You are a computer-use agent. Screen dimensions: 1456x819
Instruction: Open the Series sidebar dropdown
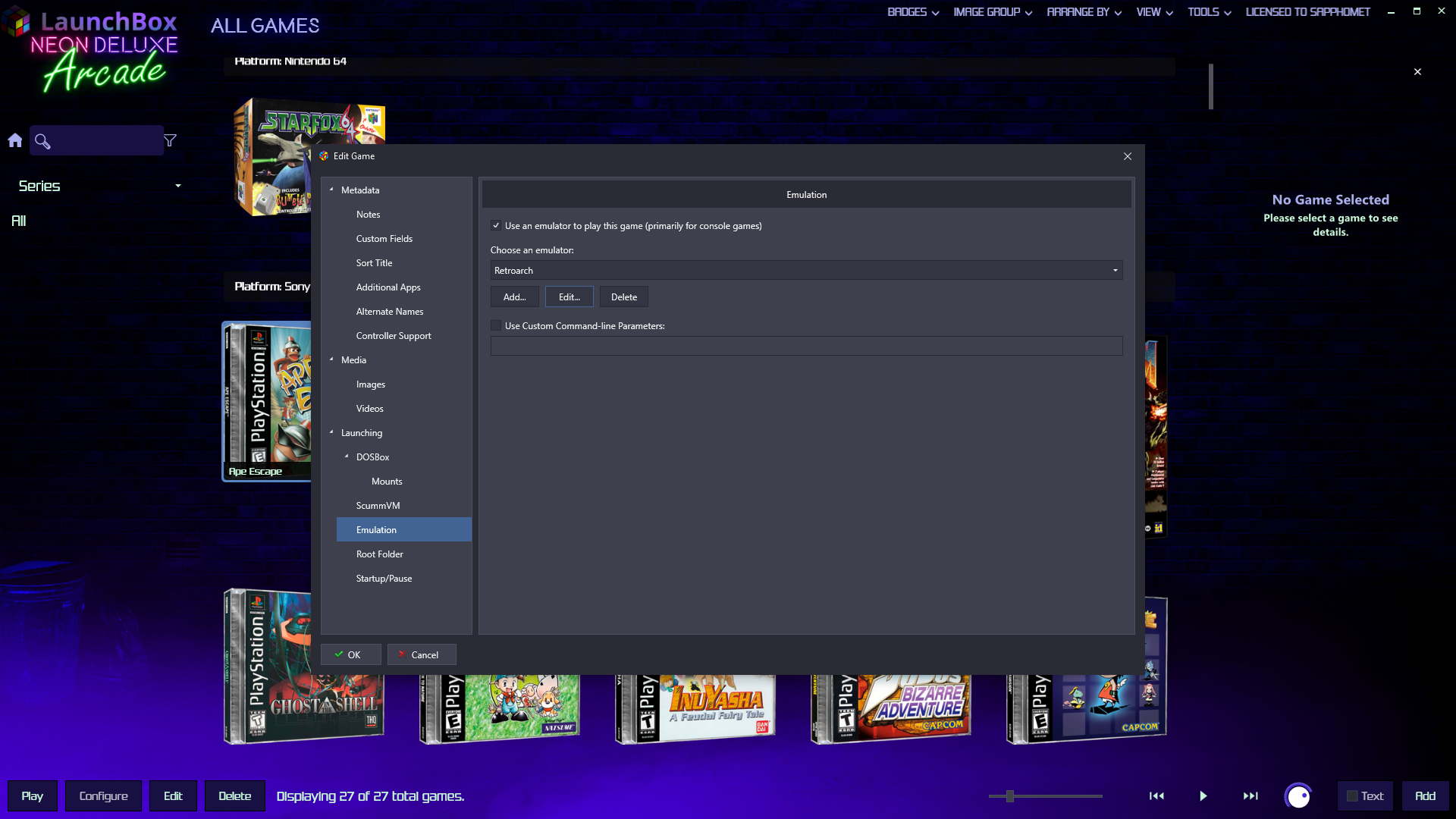tap(99, 186)
